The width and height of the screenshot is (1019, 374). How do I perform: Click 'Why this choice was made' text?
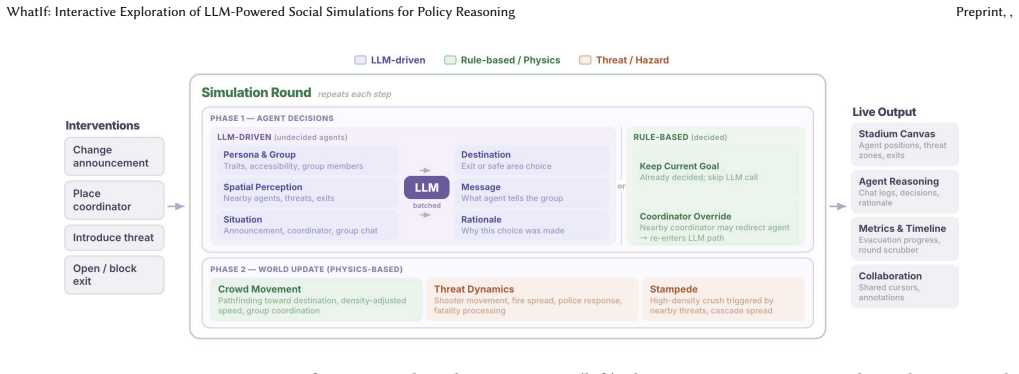pos(513,231)
